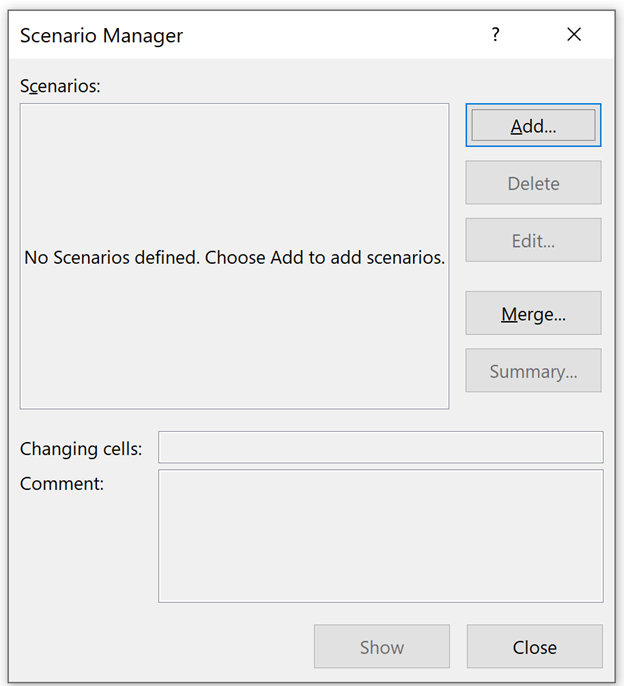Click the empty bottom area of Scenarios list
Viewport: 624px width, 686px height.
[x=234, y=370]
